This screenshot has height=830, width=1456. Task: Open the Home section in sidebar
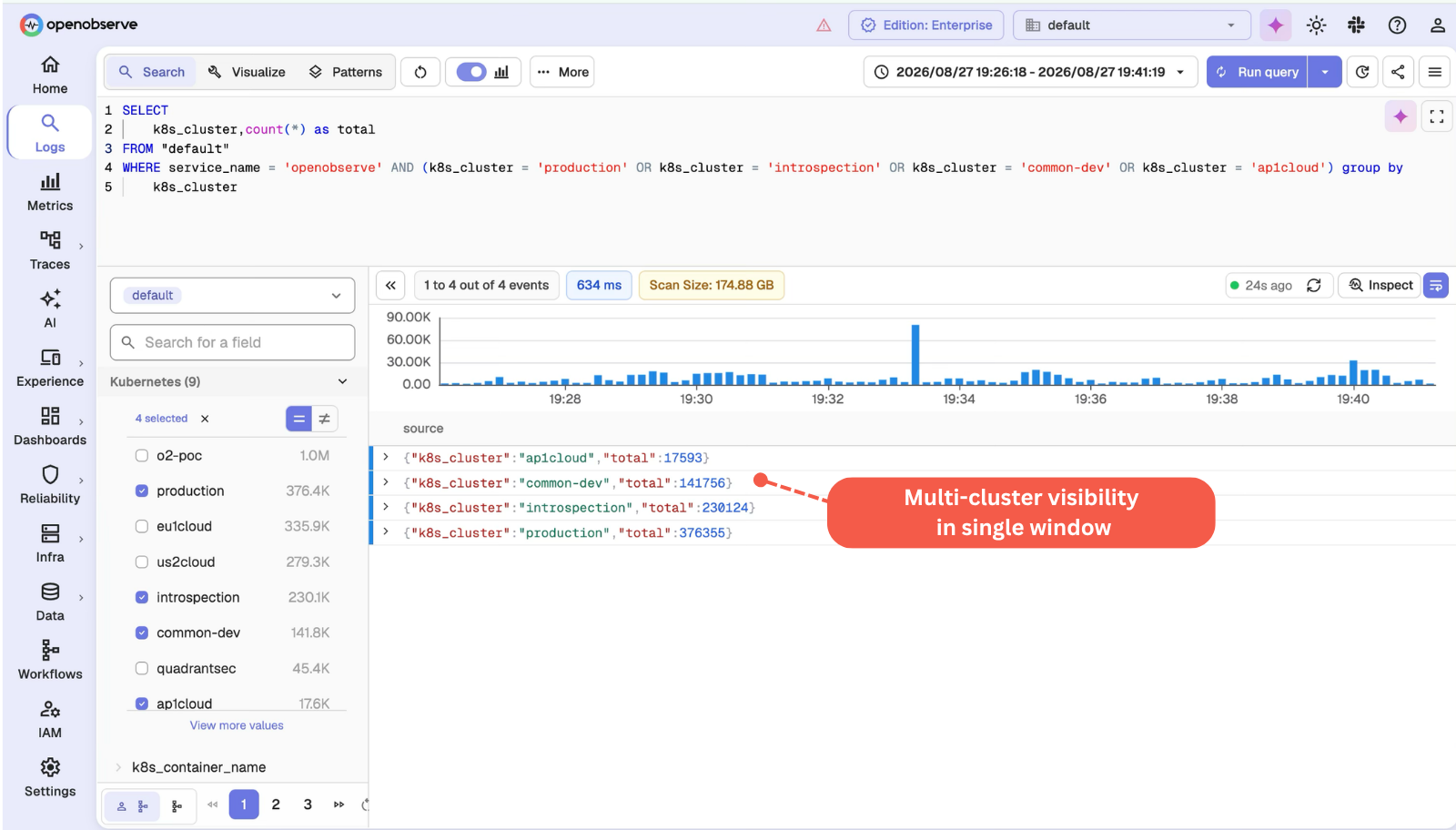coord(50,75)
